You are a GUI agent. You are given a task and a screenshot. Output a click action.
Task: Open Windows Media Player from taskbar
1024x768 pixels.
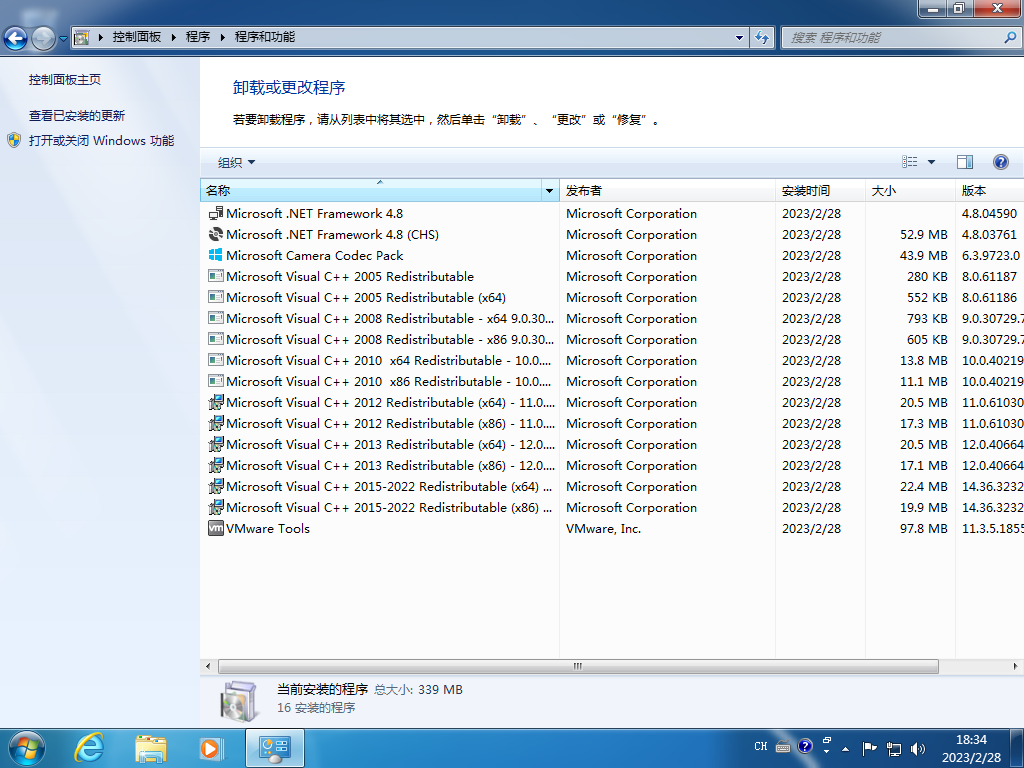click(x=211, y=748)
